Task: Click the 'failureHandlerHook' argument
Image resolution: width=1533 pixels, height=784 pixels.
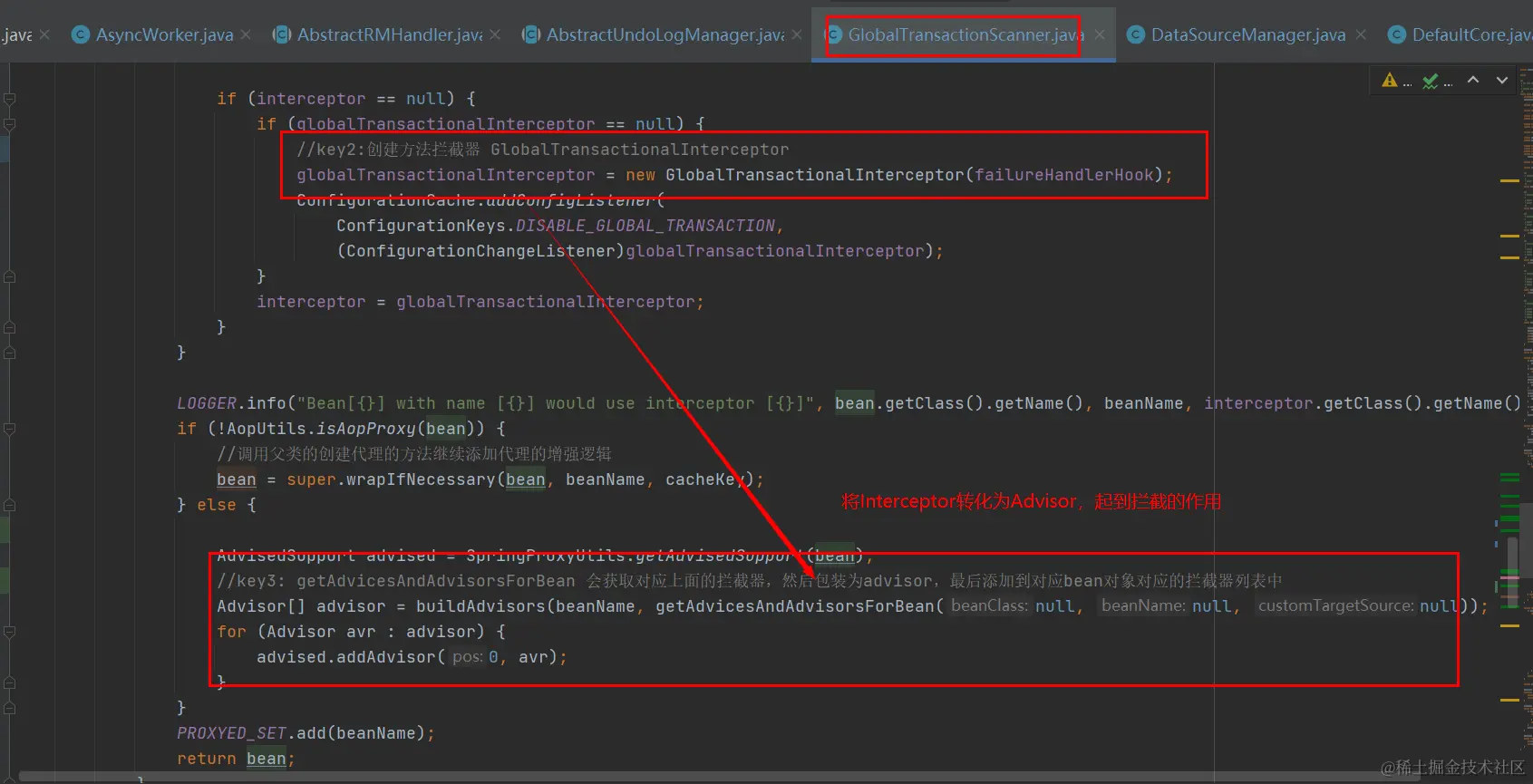Action: [x=1063, y=175]
